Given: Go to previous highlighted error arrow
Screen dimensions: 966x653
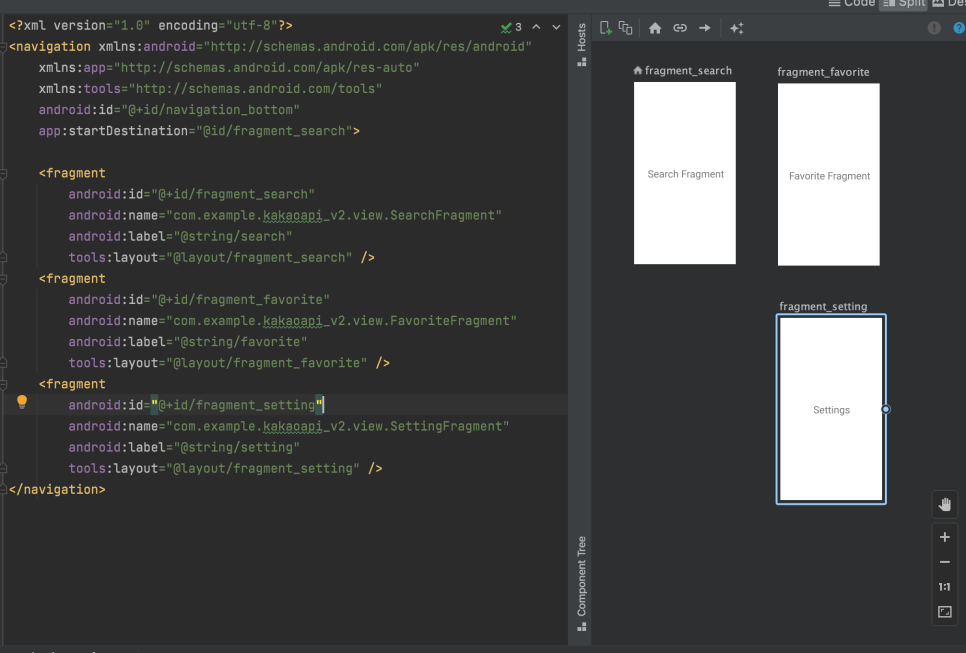Looking at the screenshot, I should pos(536,27).
